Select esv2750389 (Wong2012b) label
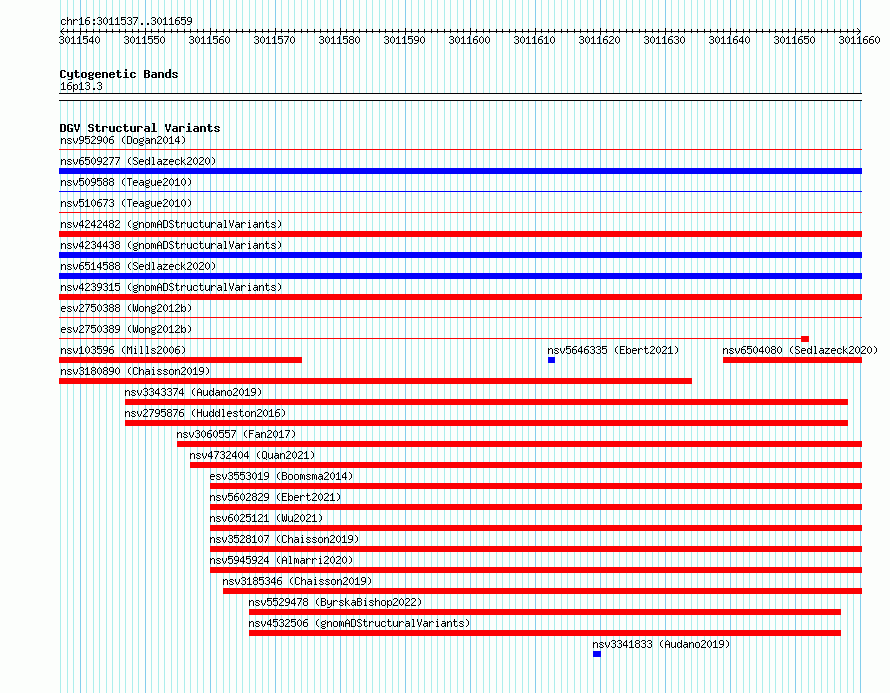The image size is (890, 693). (x=126, y=329)
